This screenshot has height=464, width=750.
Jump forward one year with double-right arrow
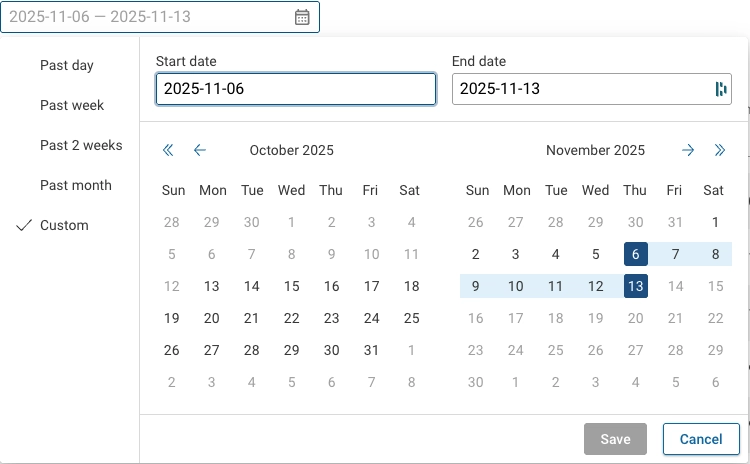coord(719,150)
